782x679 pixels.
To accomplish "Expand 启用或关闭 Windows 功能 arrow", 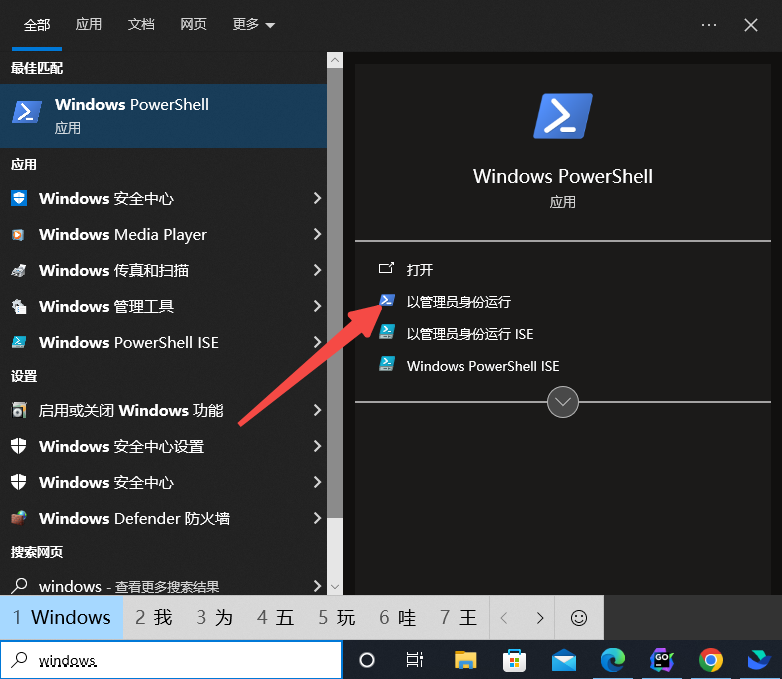I will [x=317, y=410].
